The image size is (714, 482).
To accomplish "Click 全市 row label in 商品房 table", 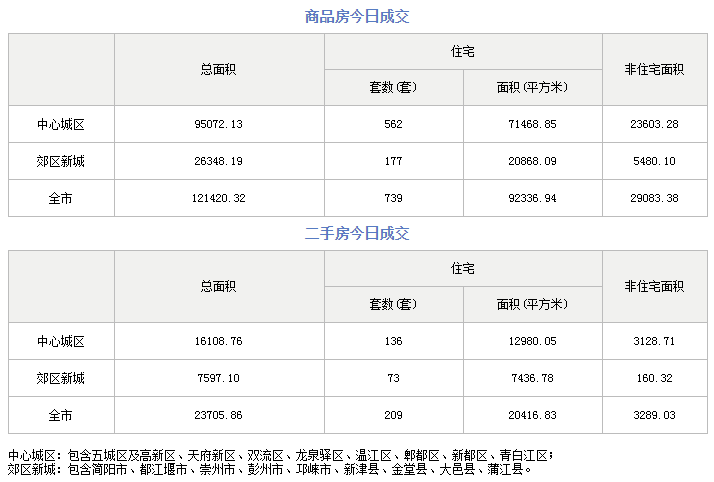I will 61,199.
